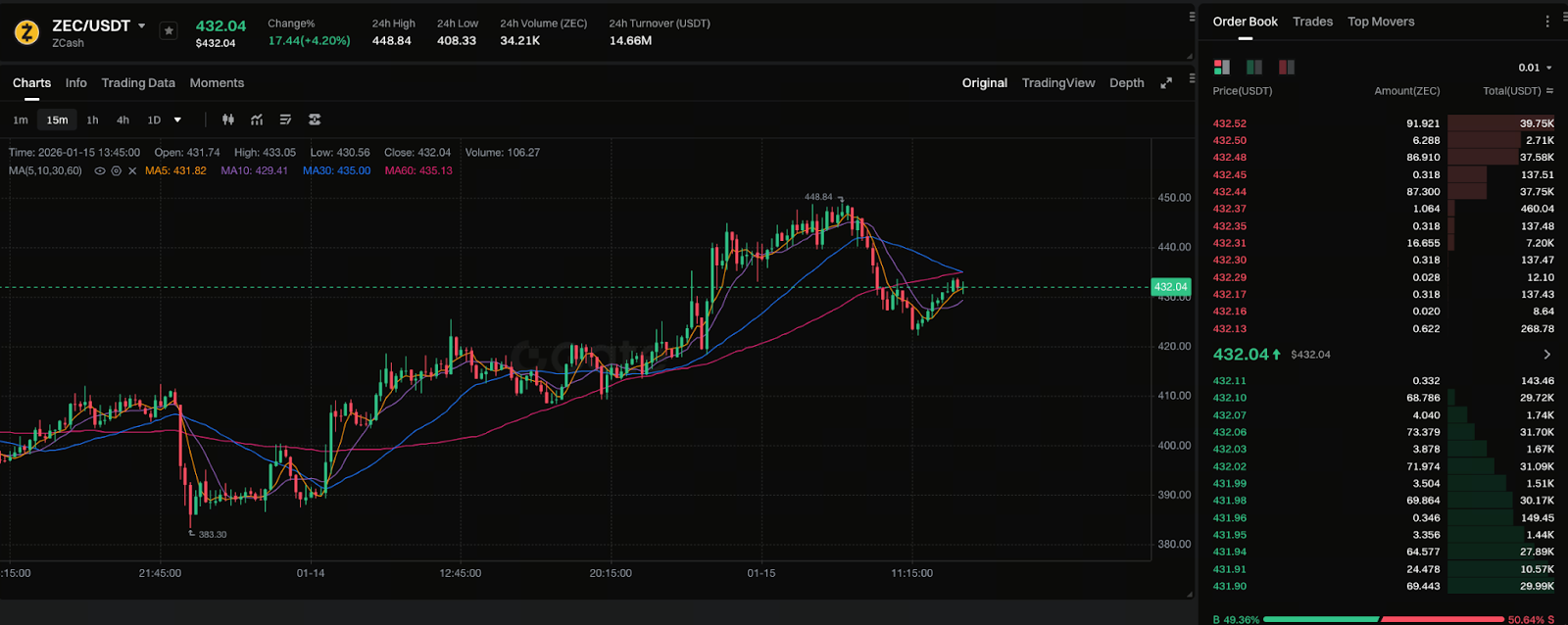The height and width of the screenshot is (625, 1568).
Task: Select the 15m timeframe
Action: 58,120
